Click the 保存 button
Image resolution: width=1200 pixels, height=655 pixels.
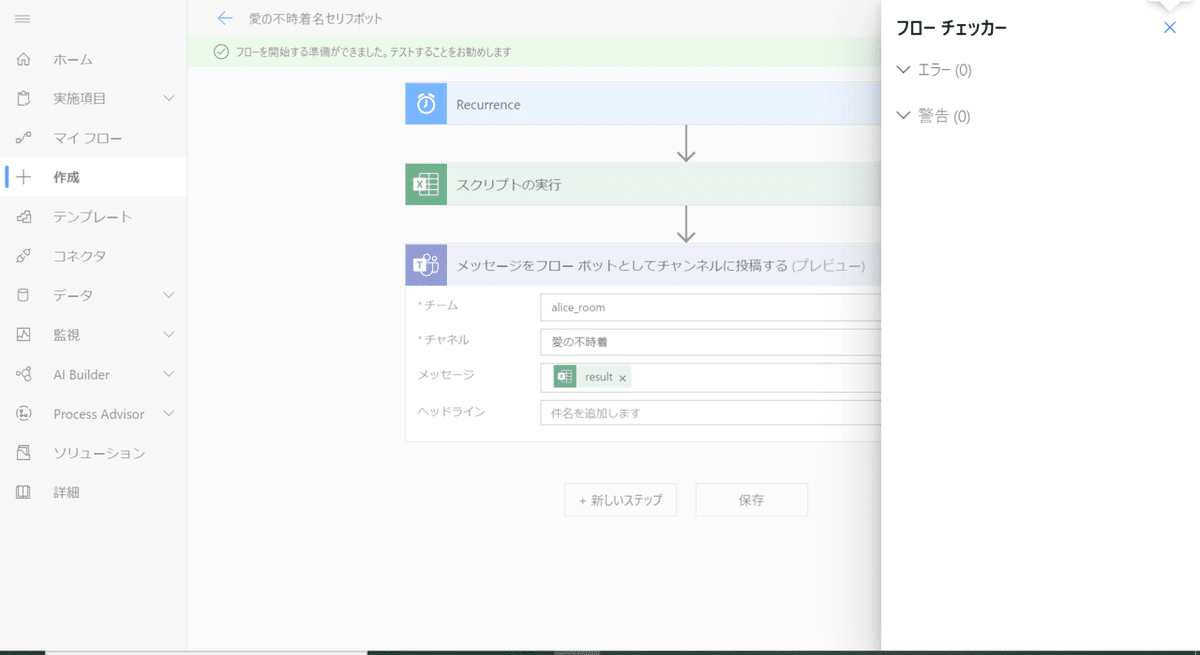coord(751,500)
